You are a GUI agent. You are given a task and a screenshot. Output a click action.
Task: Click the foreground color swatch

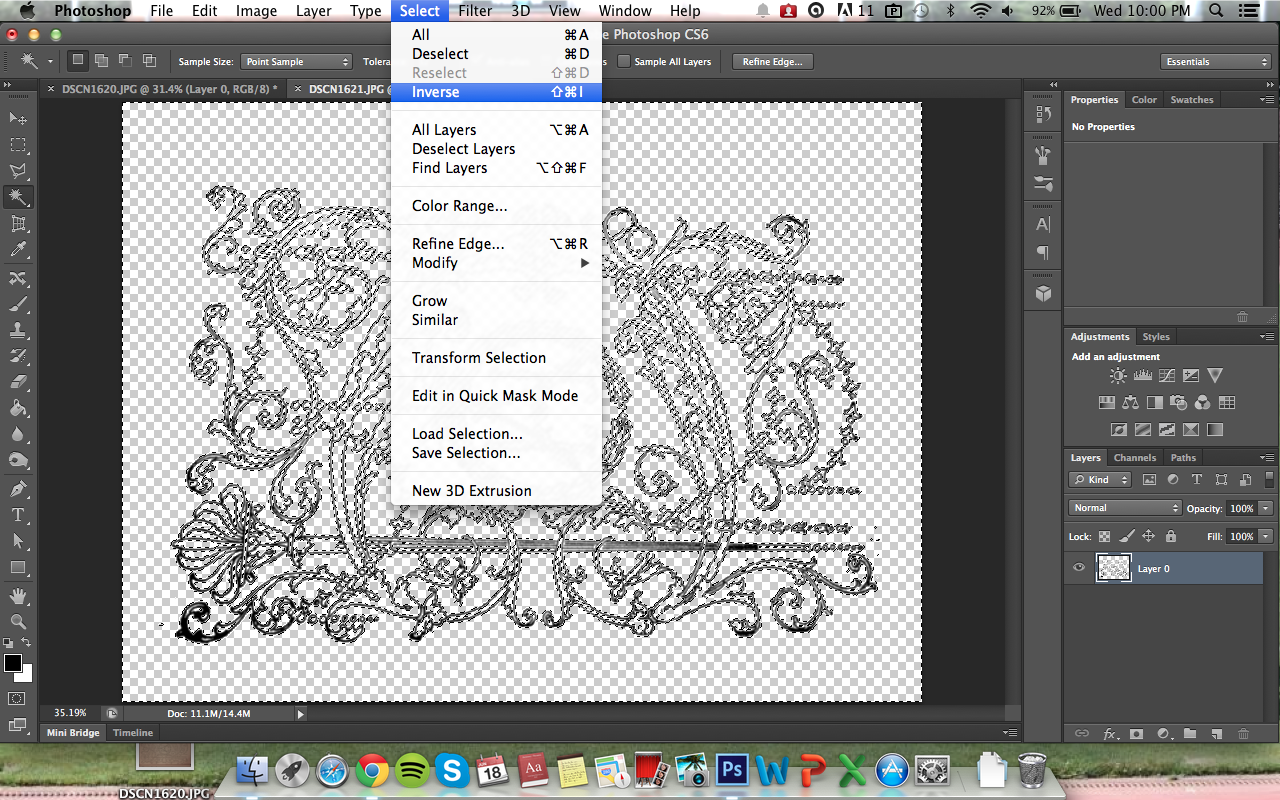coord(13,663)
